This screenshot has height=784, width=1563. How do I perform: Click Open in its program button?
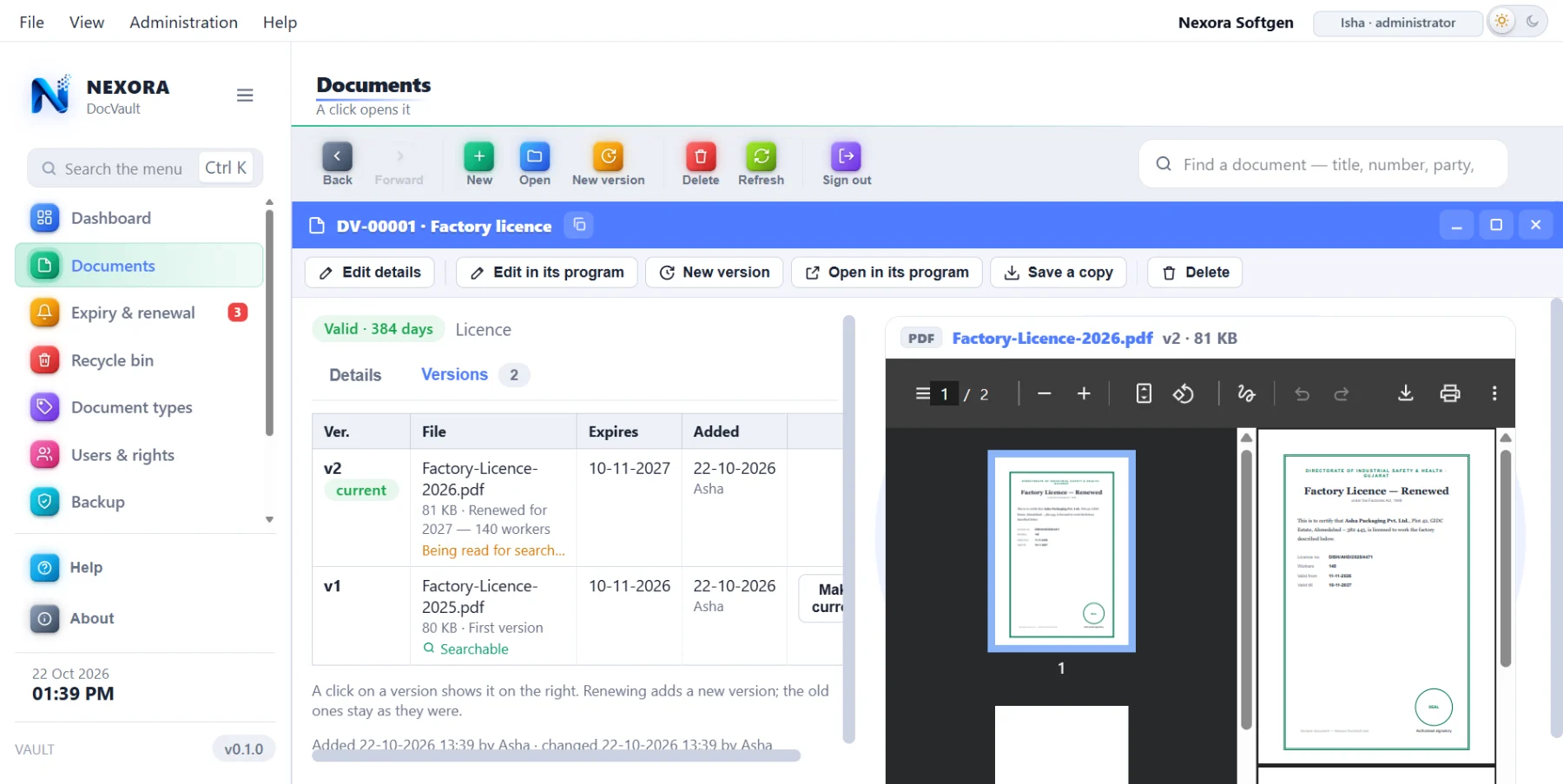tap(887, 272)
